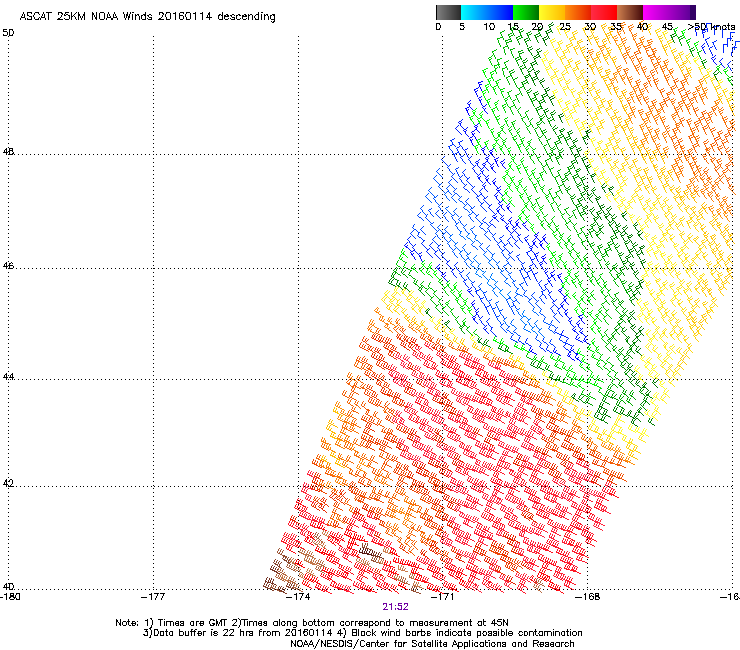Click the latitude 50 axis label
740x650 pixels.
tap(8, 33)
